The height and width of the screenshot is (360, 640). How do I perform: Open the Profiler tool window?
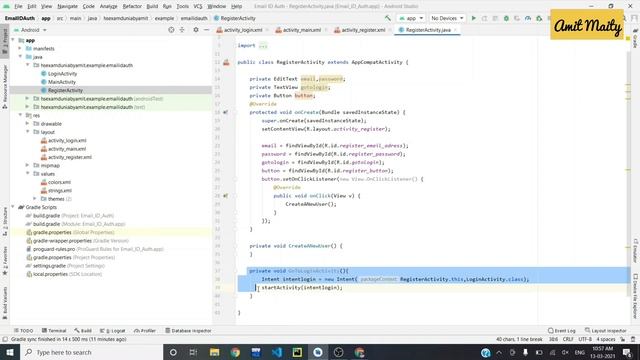pyautogui.click(x=145, y=331)
